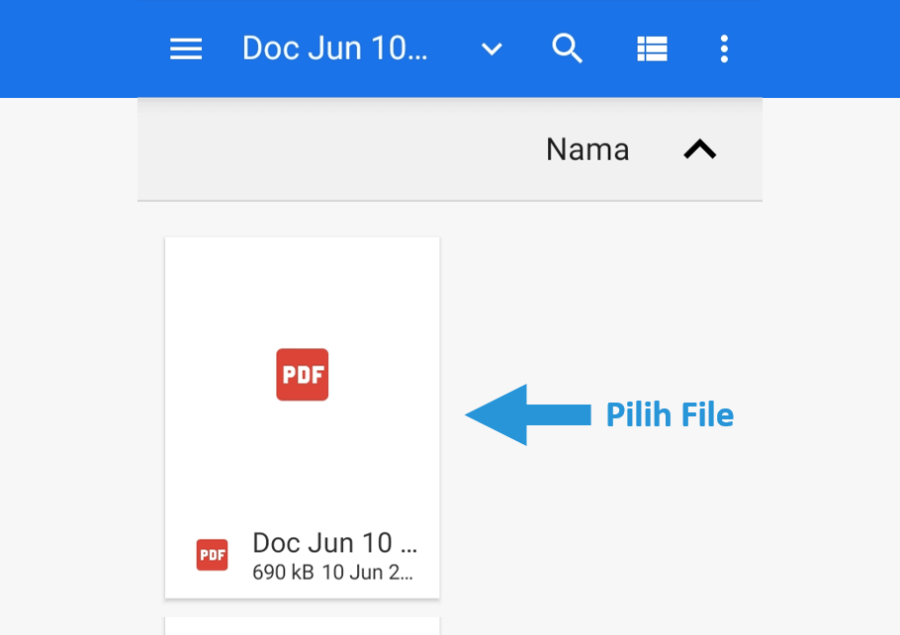Click the large red PDF icon
This screenshot has width=900, height=635.
pos(302,374)
